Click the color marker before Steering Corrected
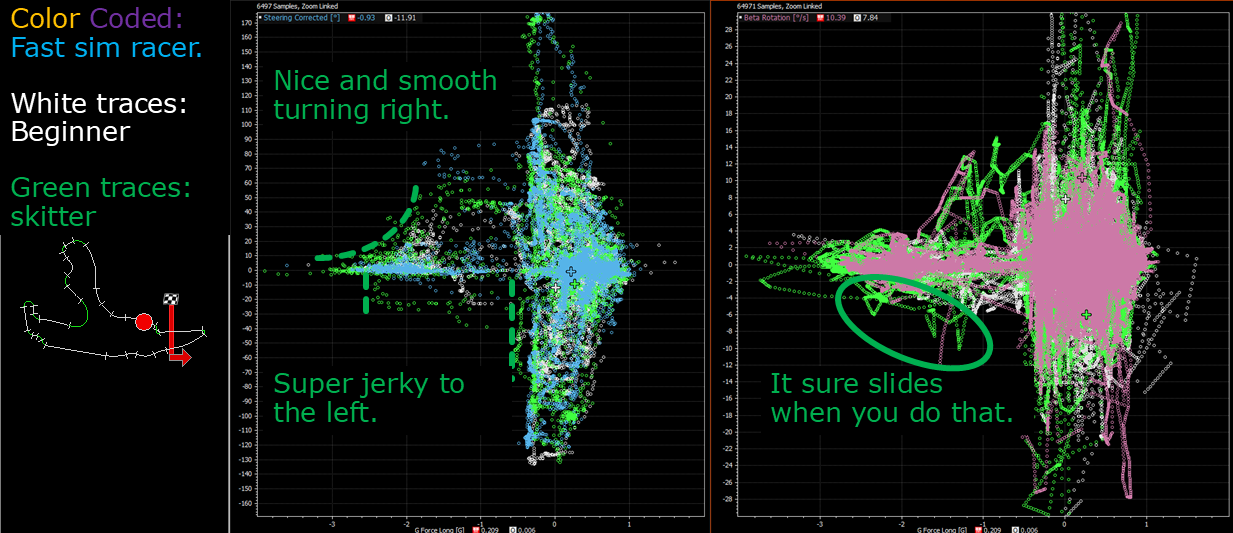This screenshot has width=1233, height=533. [260, 17]
